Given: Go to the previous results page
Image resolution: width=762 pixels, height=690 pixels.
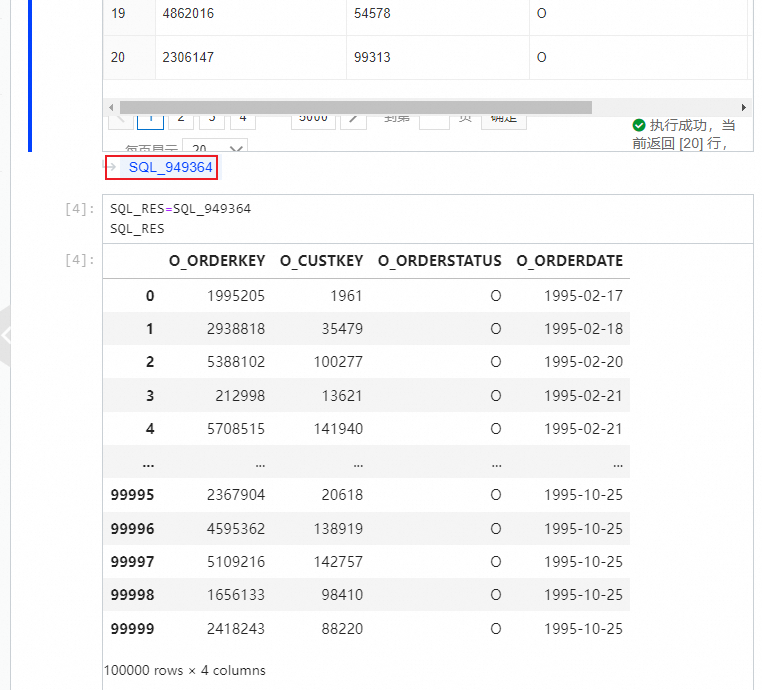Looking at the screenshot, I should [x=121, y=122].
